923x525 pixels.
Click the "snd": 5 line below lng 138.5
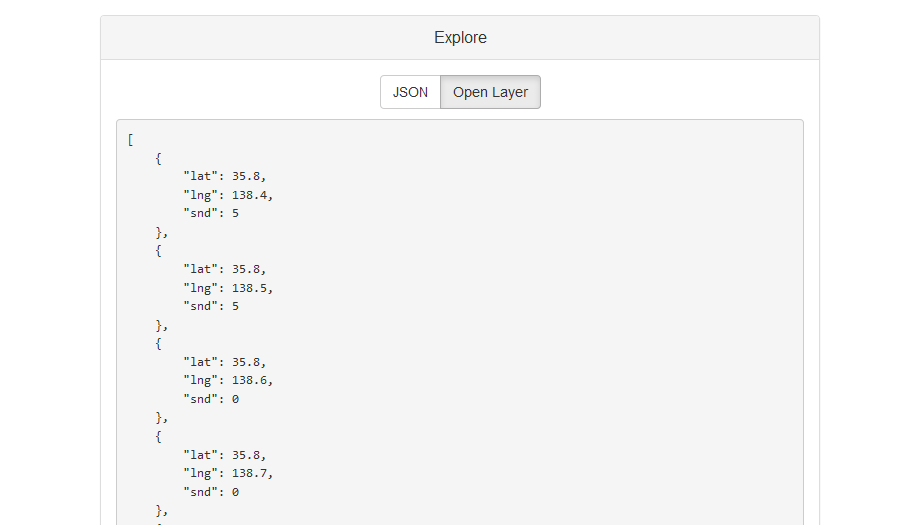click(x=211, y=306)
